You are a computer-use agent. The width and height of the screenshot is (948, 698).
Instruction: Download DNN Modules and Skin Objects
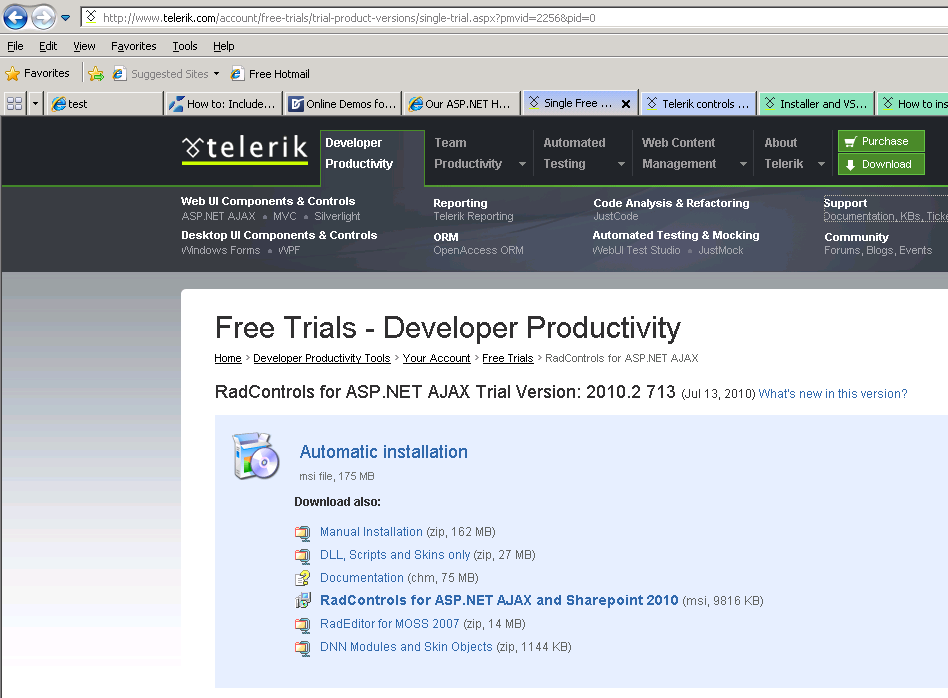[x=406, y=647]
